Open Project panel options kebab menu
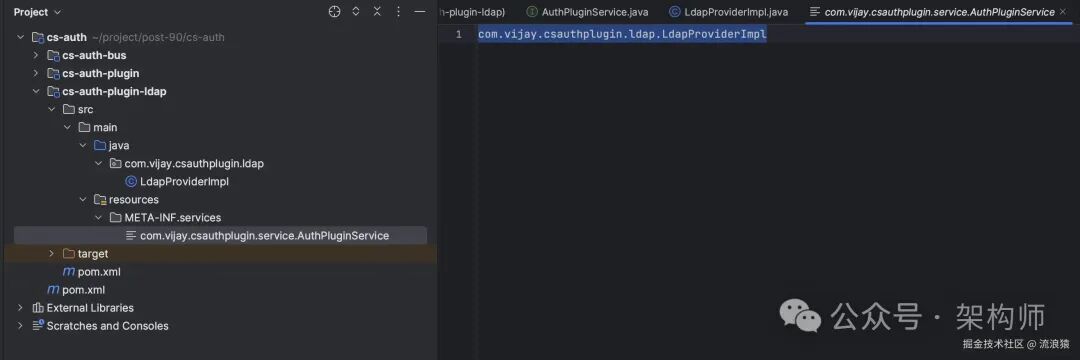The width and height of the screenshot is (1080, 360). pyautogui.click(x=398, y=12)
